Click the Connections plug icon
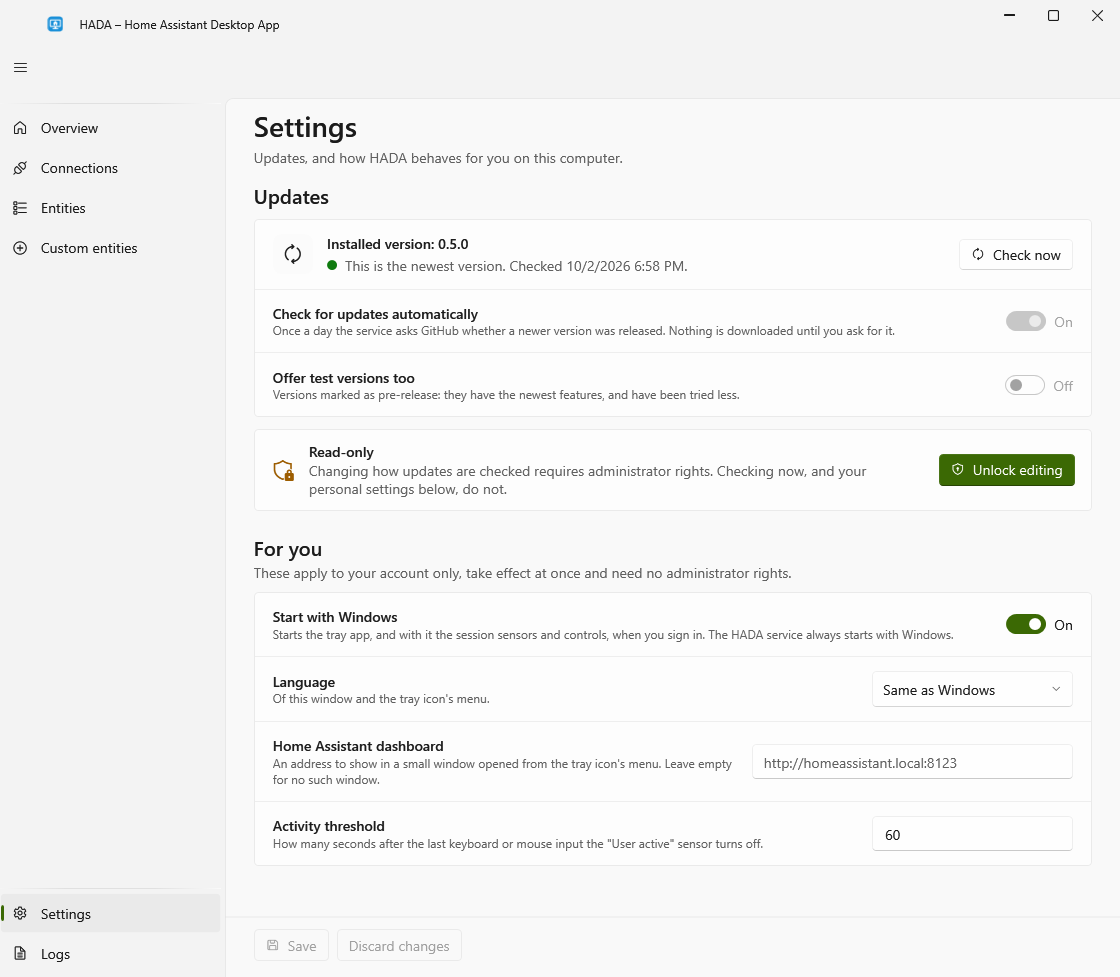Screen dimensions: 1120x977 pyautogui.click(x=20, y=168)
